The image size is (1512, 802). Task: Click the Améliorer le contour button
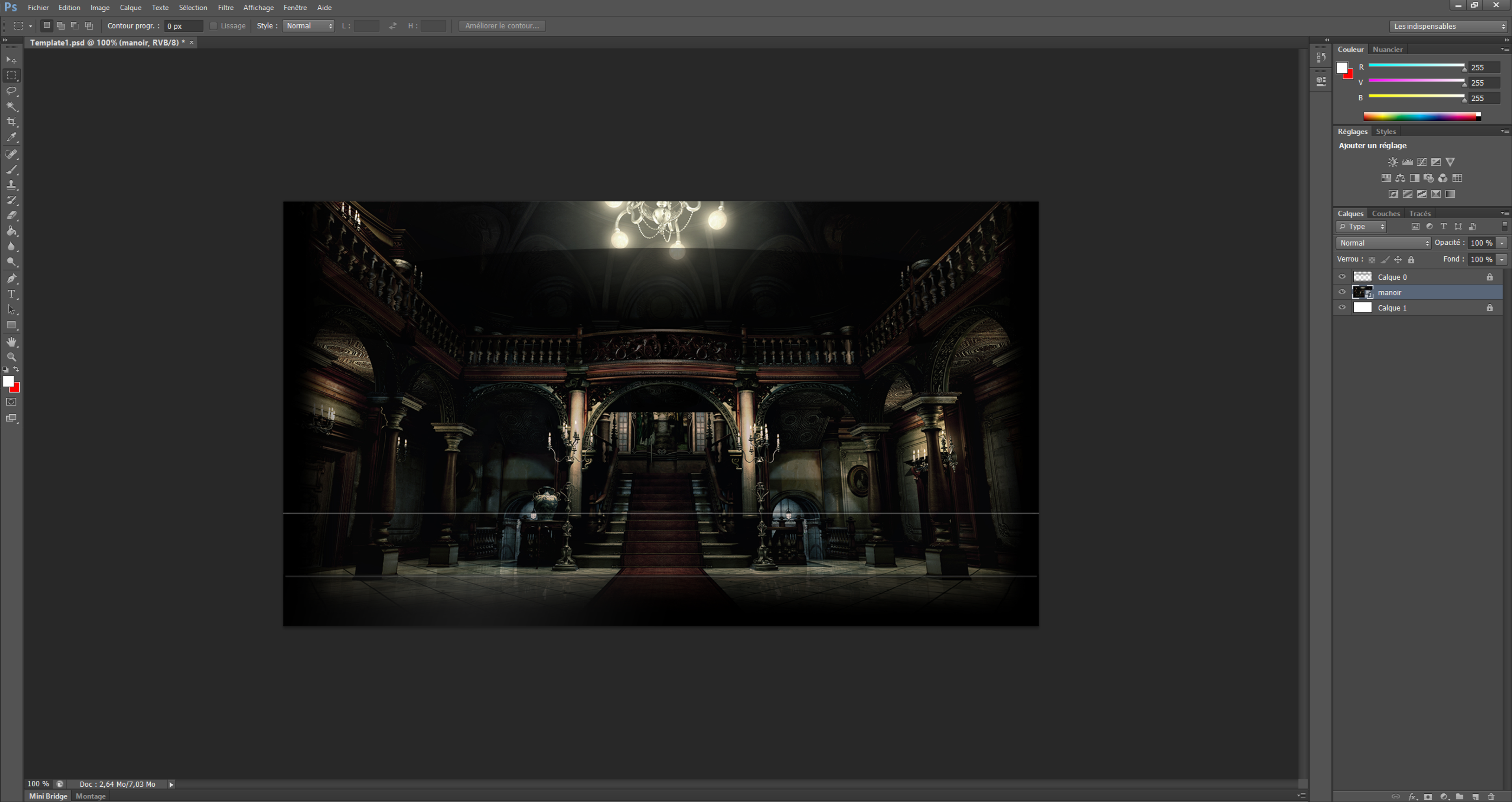click(502, 26)
